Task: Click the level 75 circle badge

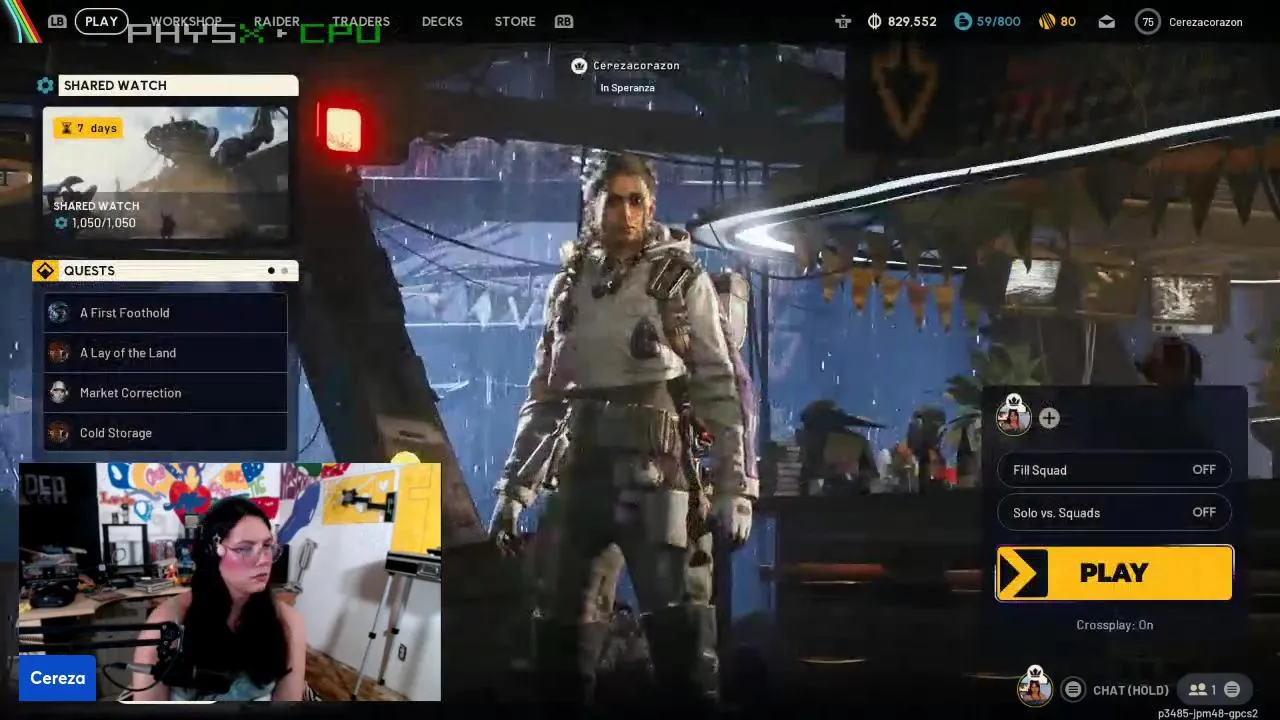Action: [1147, 21]
